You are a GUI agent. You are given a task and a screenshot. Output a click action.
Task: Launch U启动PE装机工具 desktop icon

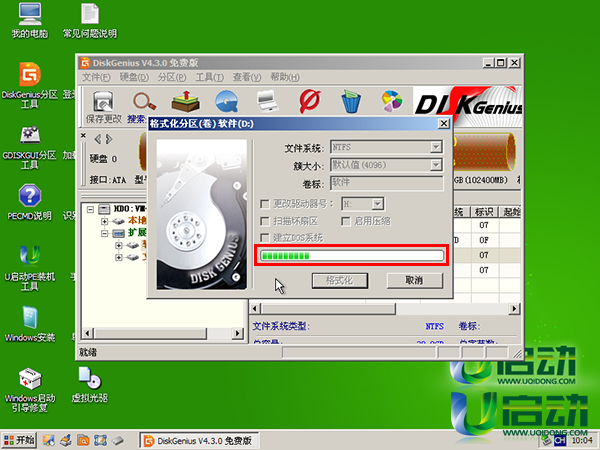coord(30,268)
